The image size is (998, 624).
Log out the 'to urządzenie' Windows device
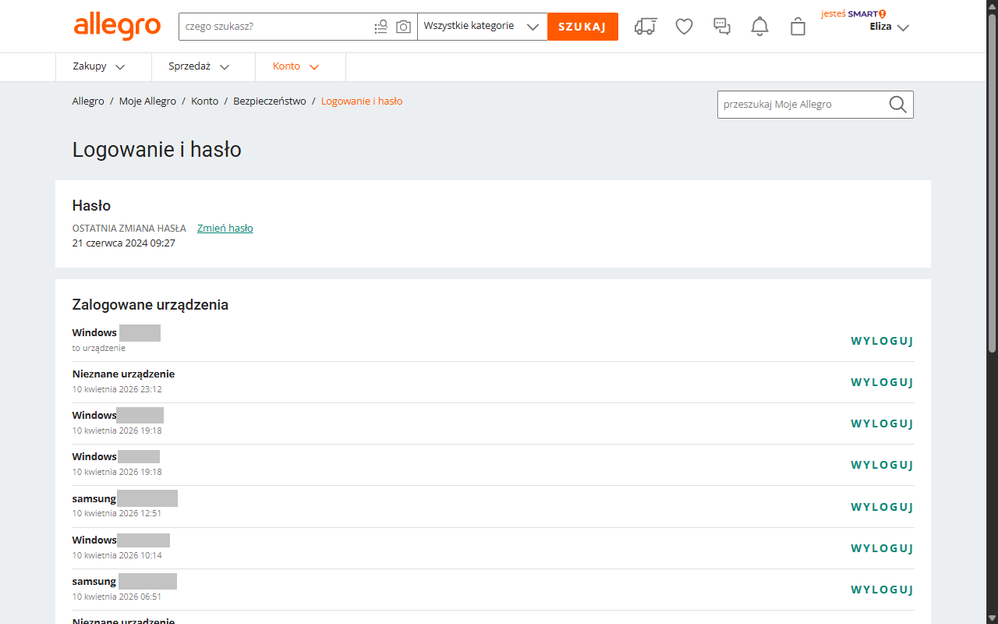pyautogui.click(x=882, y=341)
